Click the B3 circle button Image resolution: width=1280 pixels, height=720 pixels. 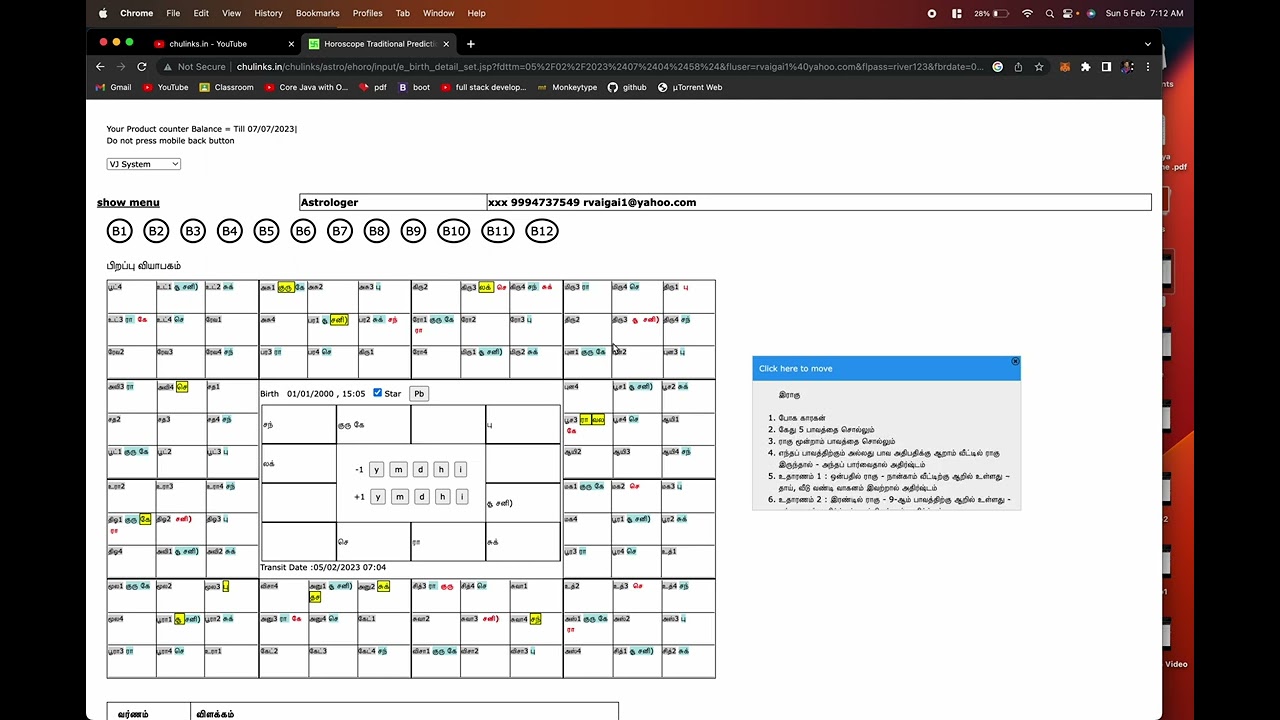click(x=193, y=231)
